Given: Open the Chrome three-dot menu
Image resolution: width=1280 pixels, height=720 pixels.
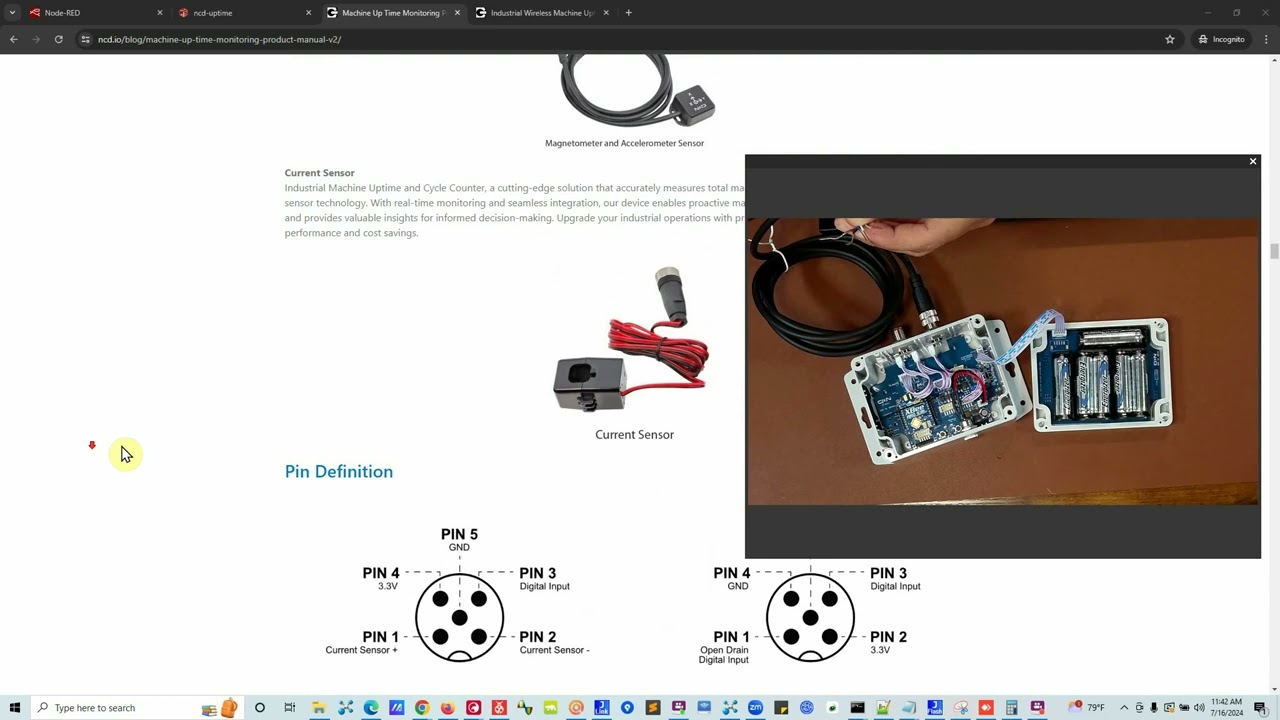Looking at the screenshot, I should 1266,39.
